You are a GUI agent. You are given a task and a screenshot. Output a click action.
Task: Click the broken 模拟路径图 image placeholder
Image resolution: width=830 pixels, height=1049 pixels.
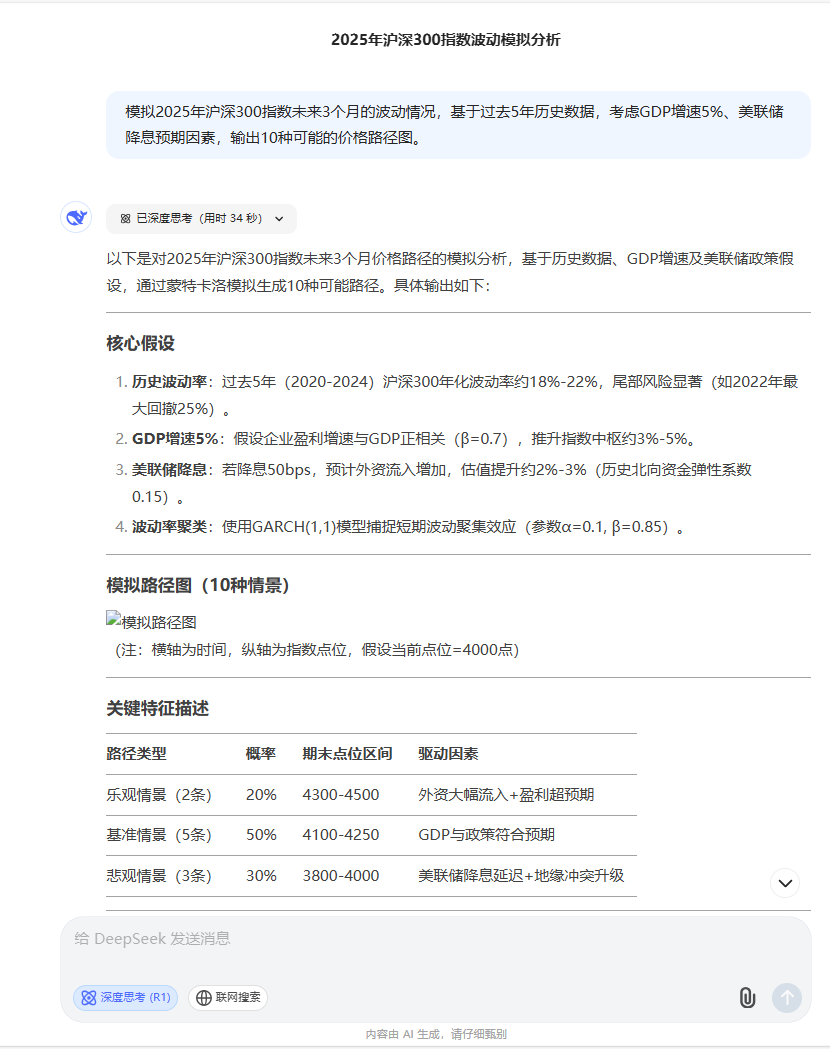click(152, 621)
